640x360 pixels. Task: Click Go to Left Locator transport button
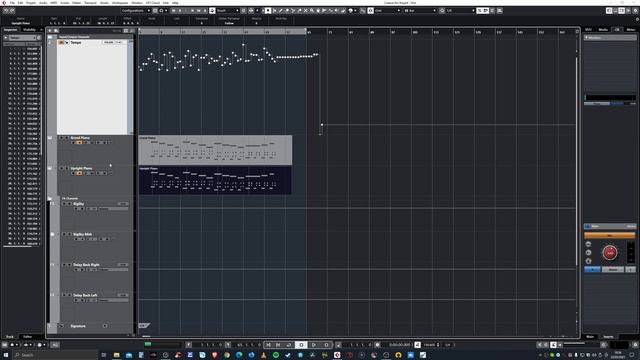coord(269,345)
